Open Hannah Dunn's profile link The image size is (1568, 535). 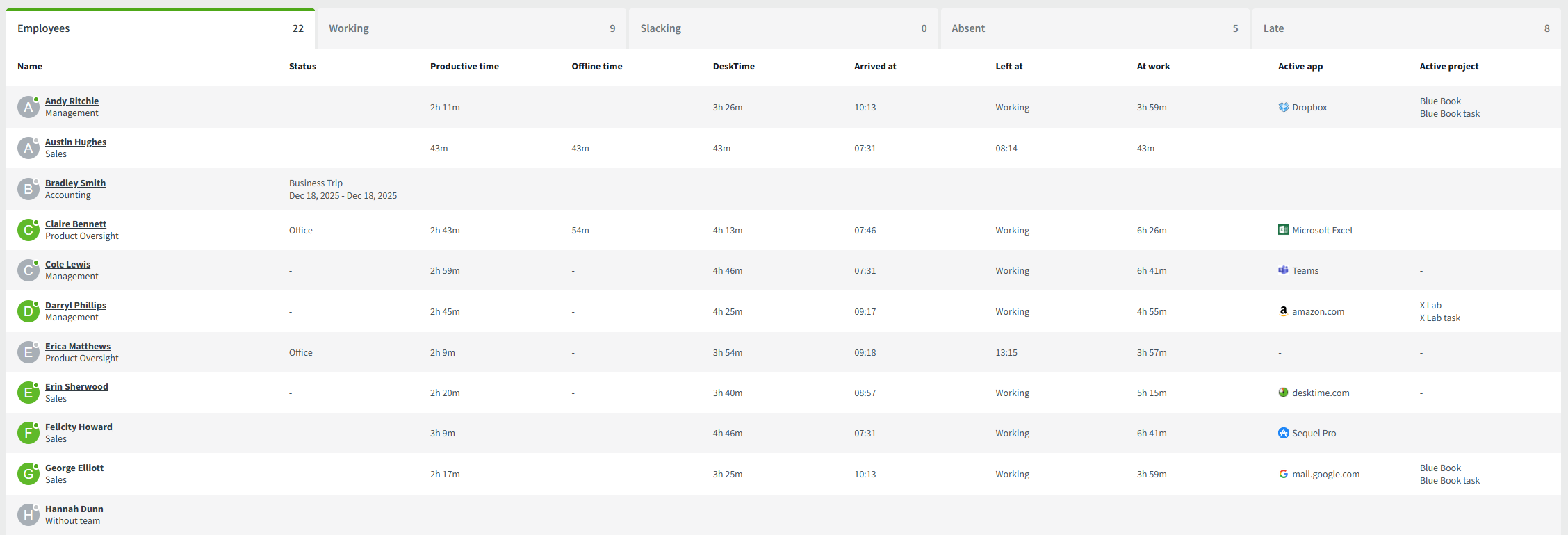(x=74, y=509)
